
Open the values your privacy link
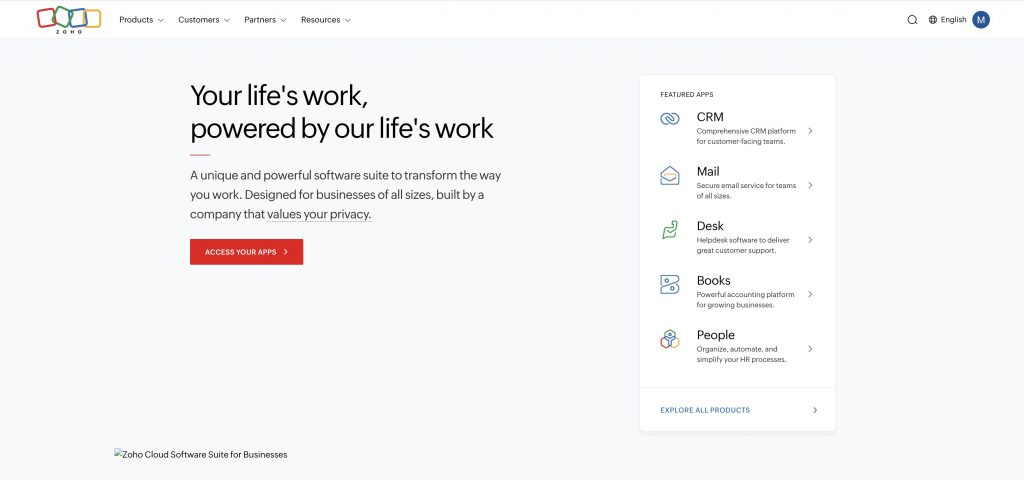[319, 214]
